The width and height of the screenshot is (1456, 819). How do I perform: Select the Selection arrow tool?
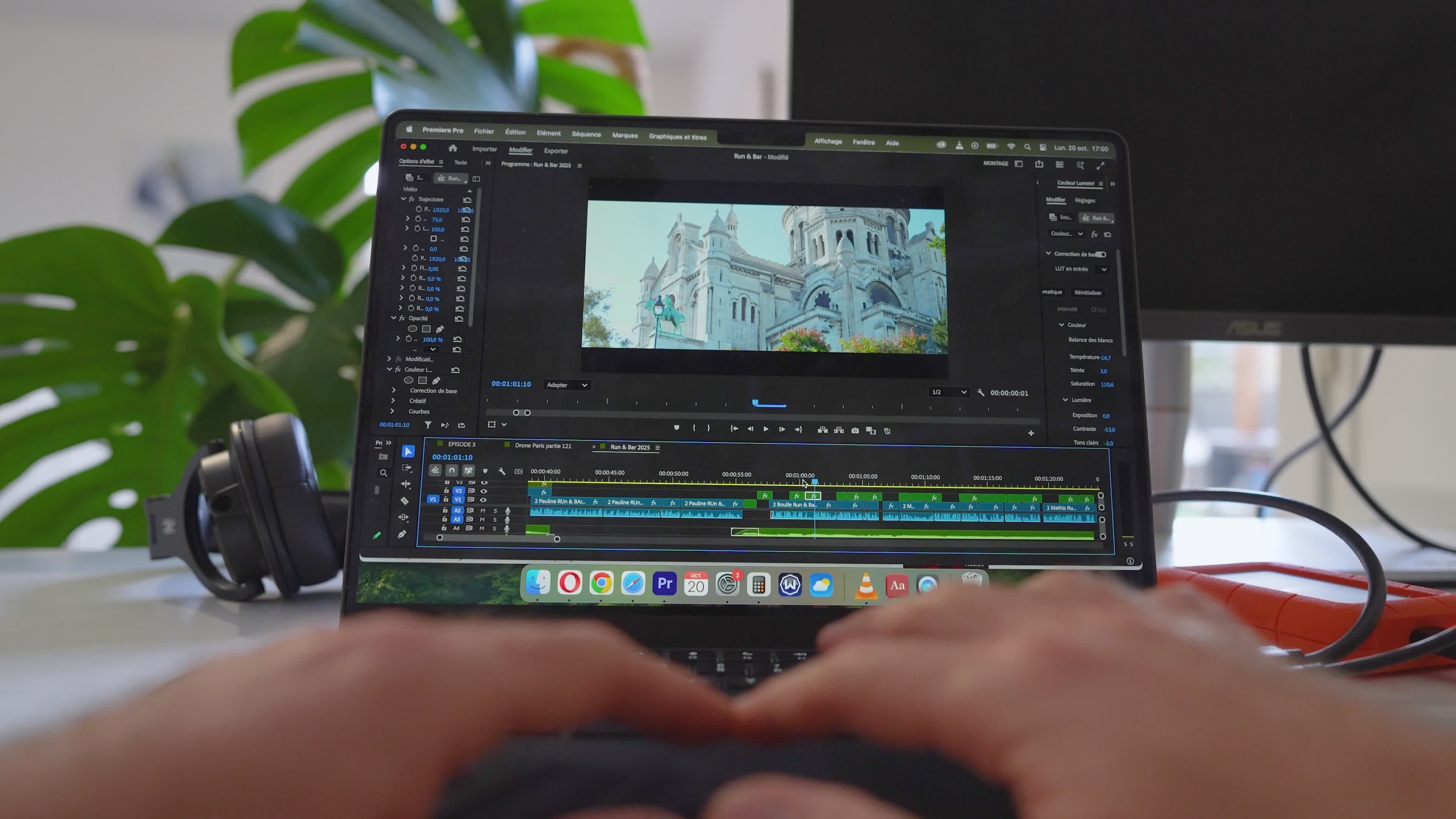pyautogui.click(x=408, y=451)
